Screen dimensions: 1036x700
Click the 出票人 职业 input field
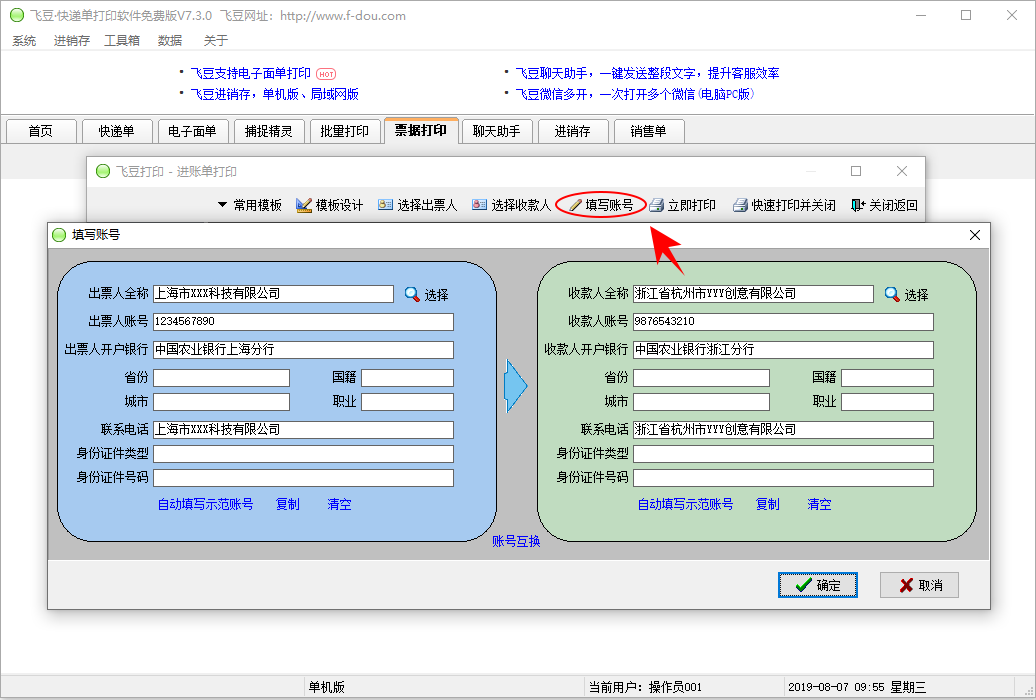(x=408, y=401)
